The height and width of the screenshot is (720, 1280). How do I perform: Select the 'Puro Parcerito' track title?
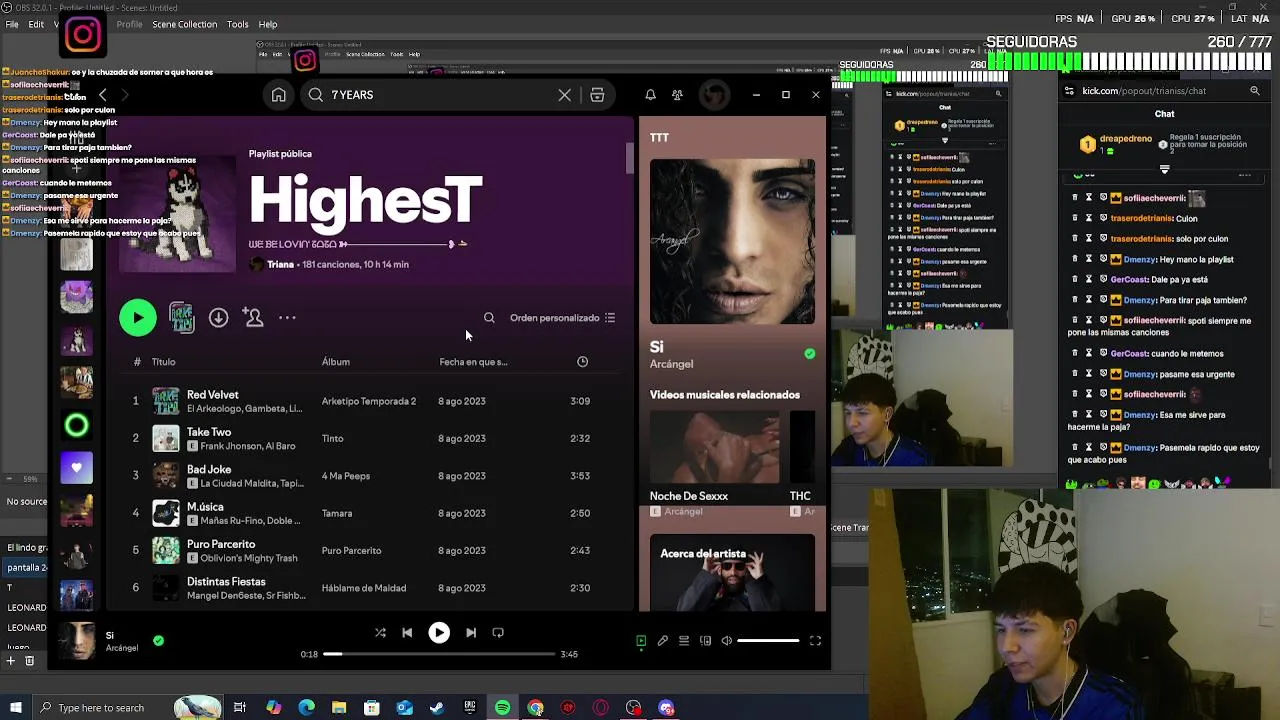[x=221, y=544]
